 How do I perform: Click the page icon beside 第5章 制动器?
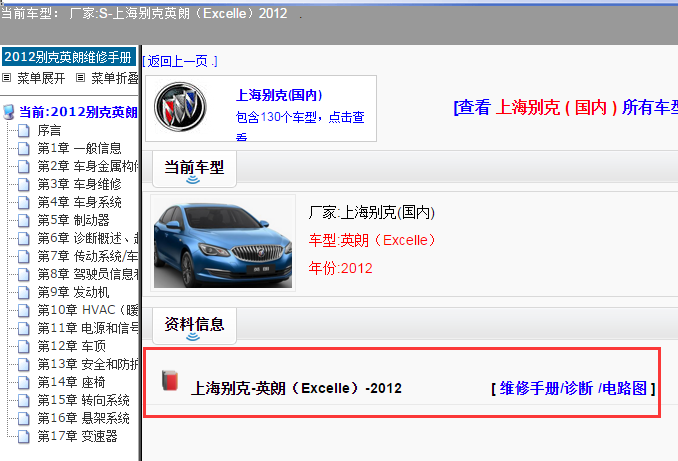(x=24, y=221)
